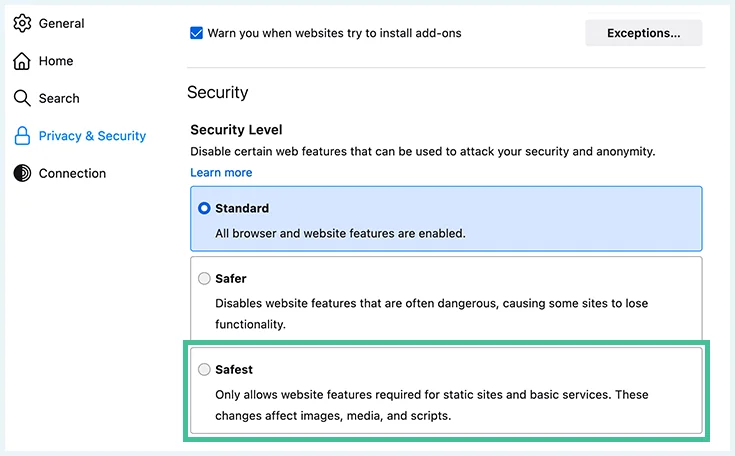Switch to the Connection label in sidebar
735x456 pixels.
tap(72, 173)
